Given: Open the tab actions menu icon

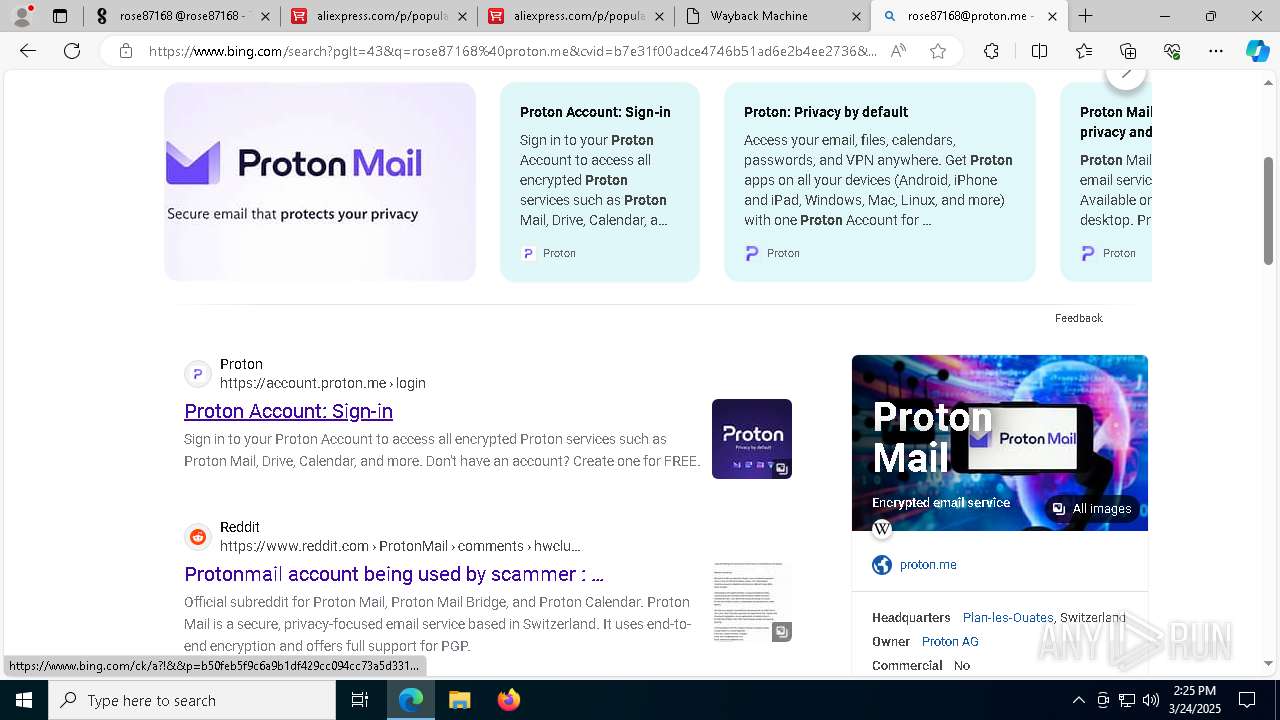Looking at the screenshot, I should (60, 16).
